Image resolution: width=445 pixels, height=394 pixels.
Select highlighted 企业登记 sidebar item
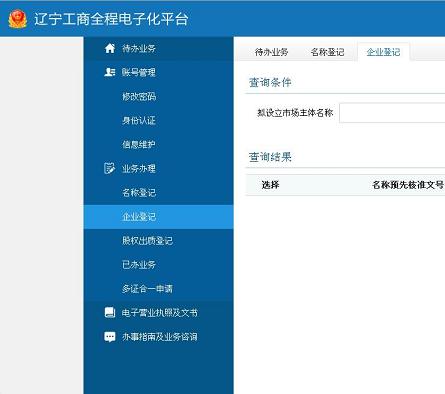pos(159,217)
